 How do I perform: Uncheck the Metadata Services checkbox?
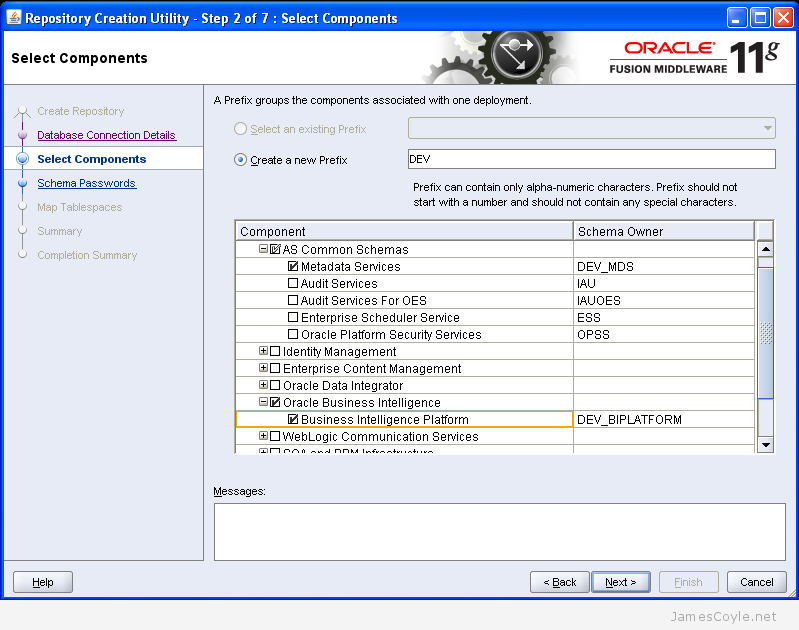293,266
